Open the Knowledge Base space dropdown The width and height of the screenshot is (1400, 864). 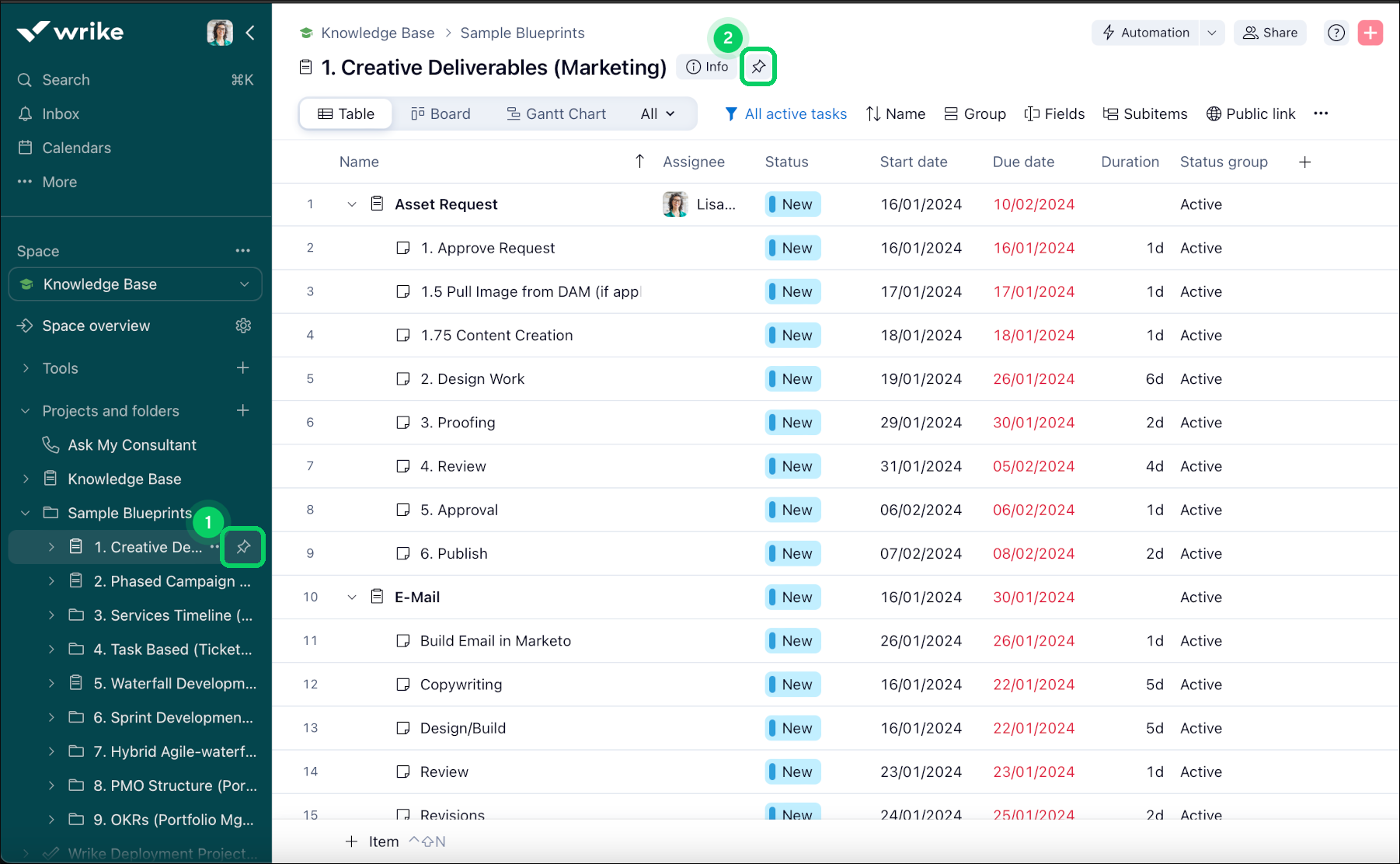coord(244,284)
